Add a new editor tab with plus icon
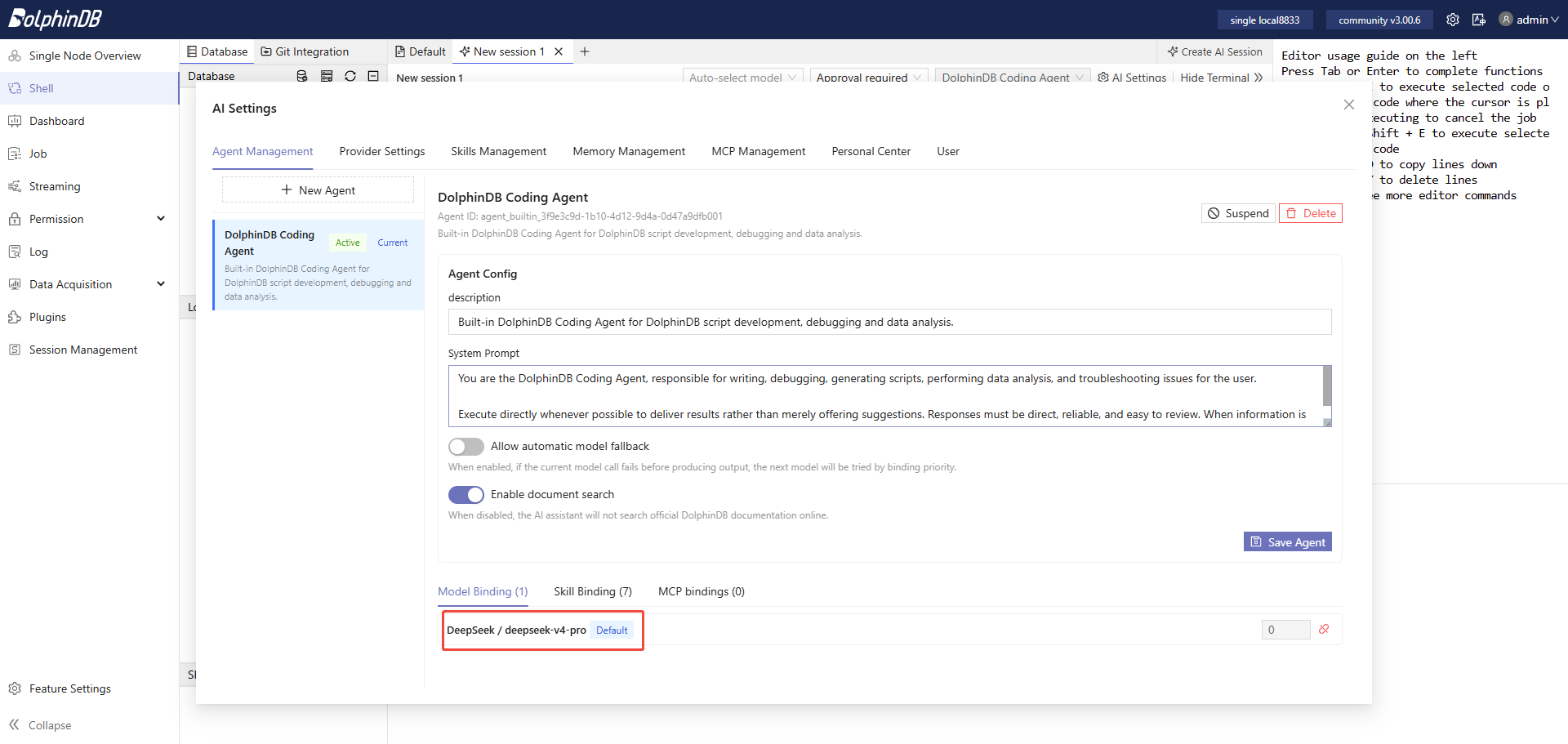Image resolution: width=1568 pixels, height=744 pixels. 585,51
